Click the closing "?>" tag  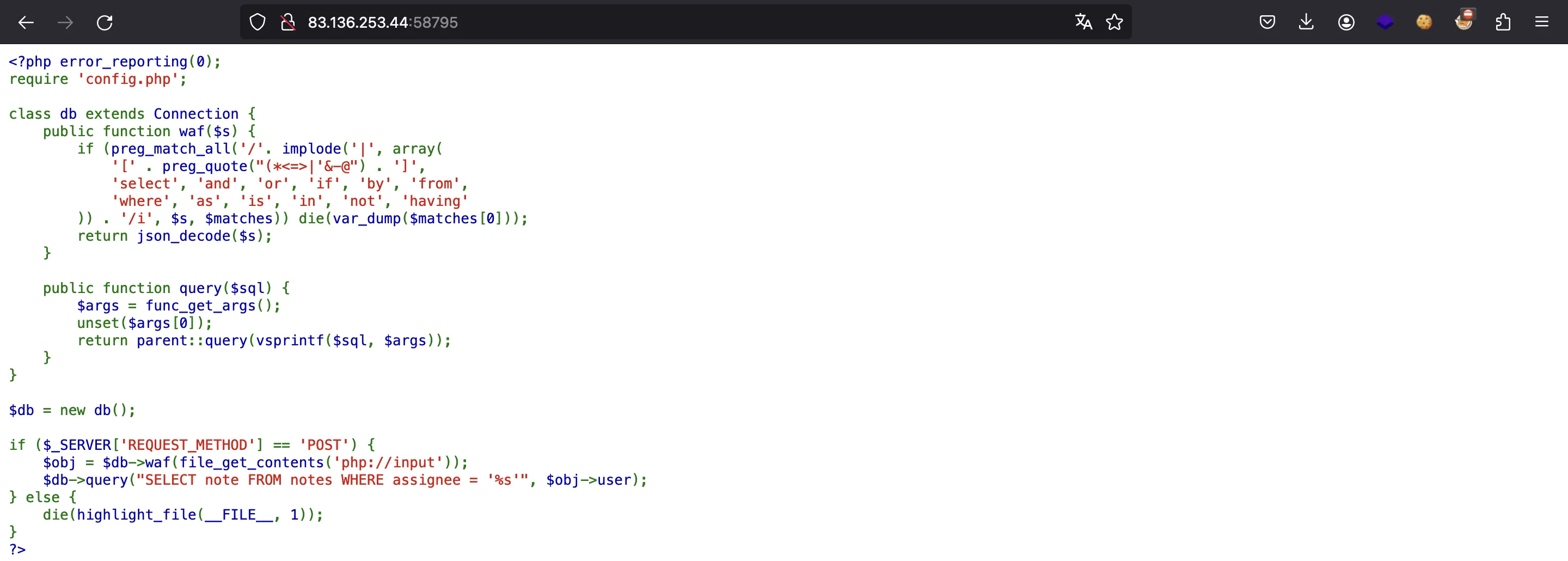point(17,550)
